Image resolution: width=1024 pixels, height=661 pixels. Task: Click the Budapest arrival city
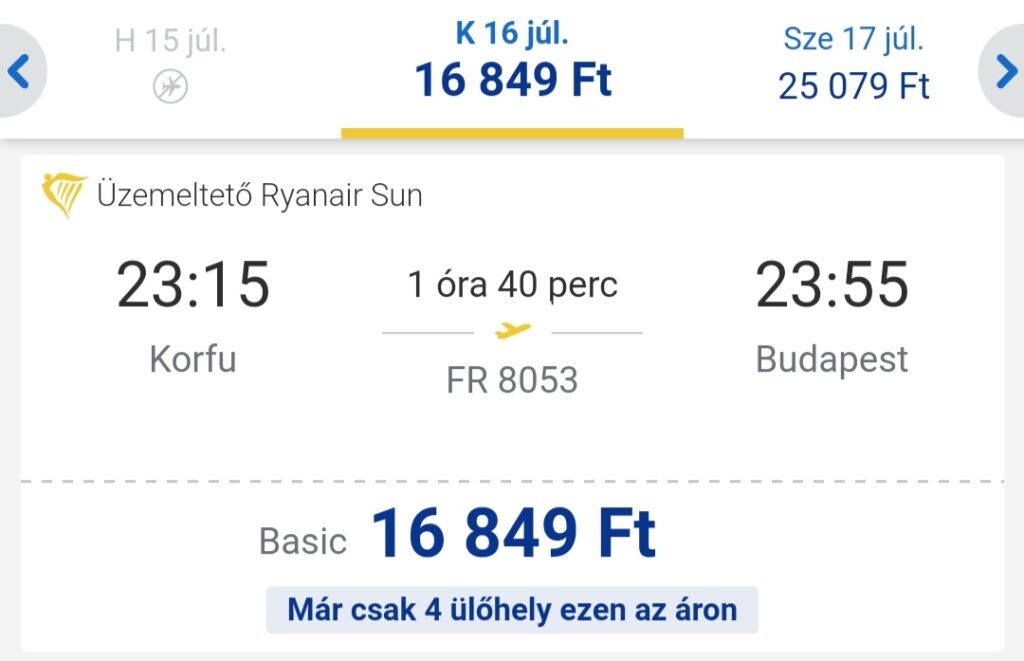pyautogui.click(x=832, y=360)
